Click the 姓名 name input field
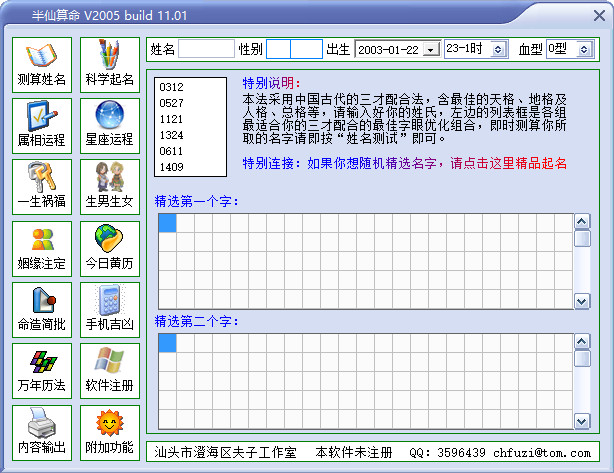 click(x=205, y=49)
